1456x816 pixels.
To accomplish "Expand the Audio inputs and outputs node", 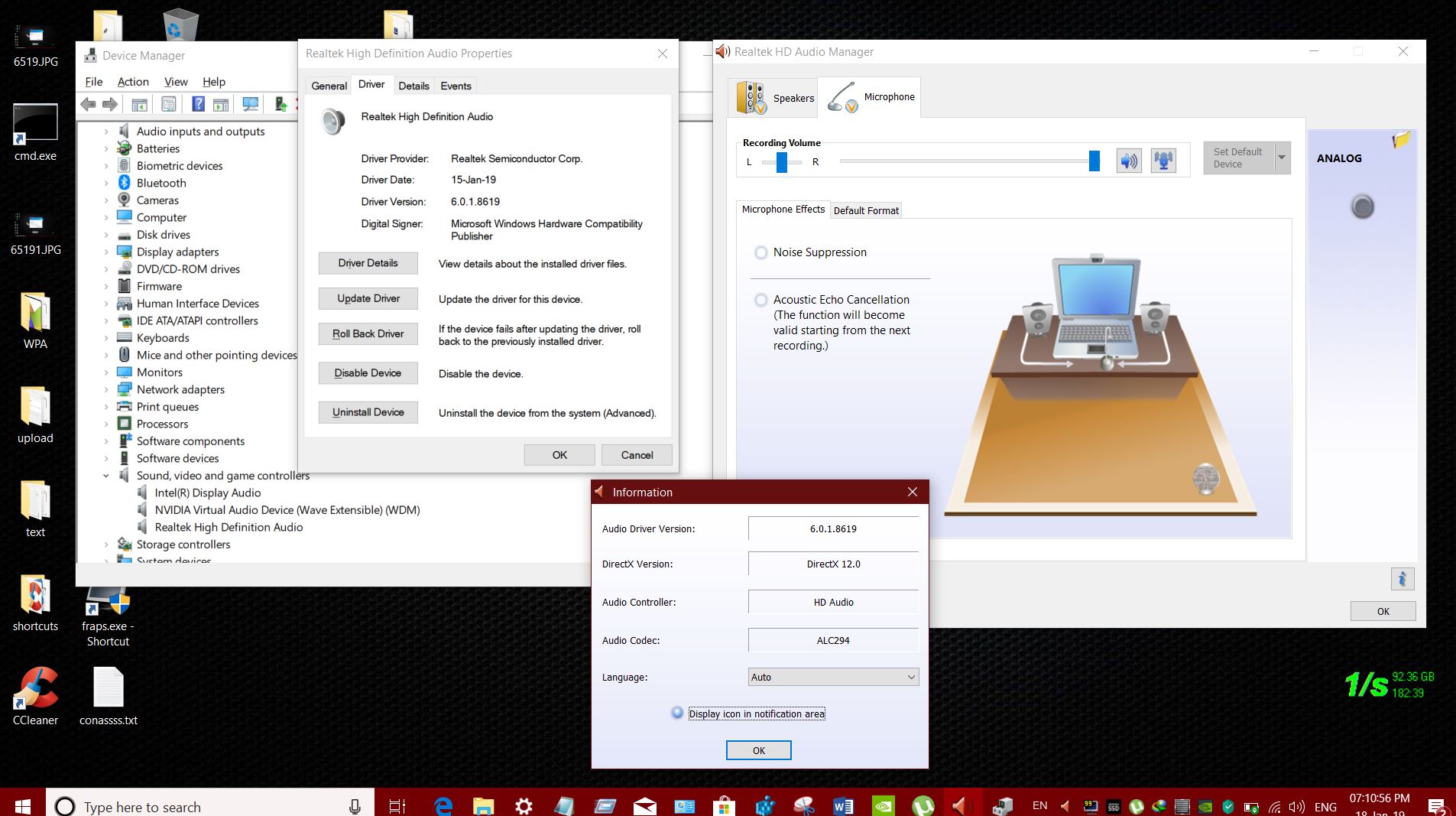I will (x=106, y=132).
